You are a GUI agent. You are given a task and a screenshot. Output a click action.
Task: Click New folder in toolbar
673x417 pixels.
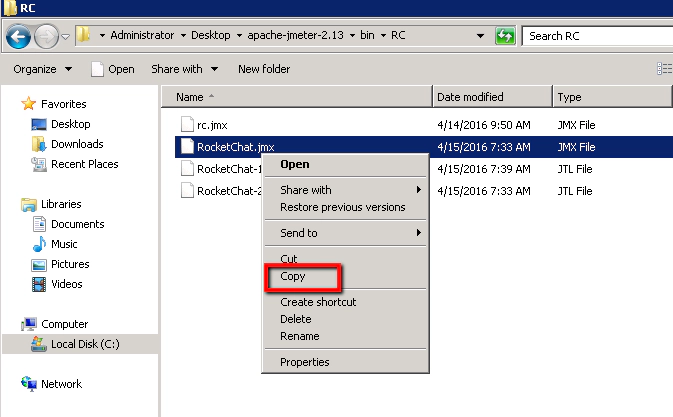coord(264,69)
